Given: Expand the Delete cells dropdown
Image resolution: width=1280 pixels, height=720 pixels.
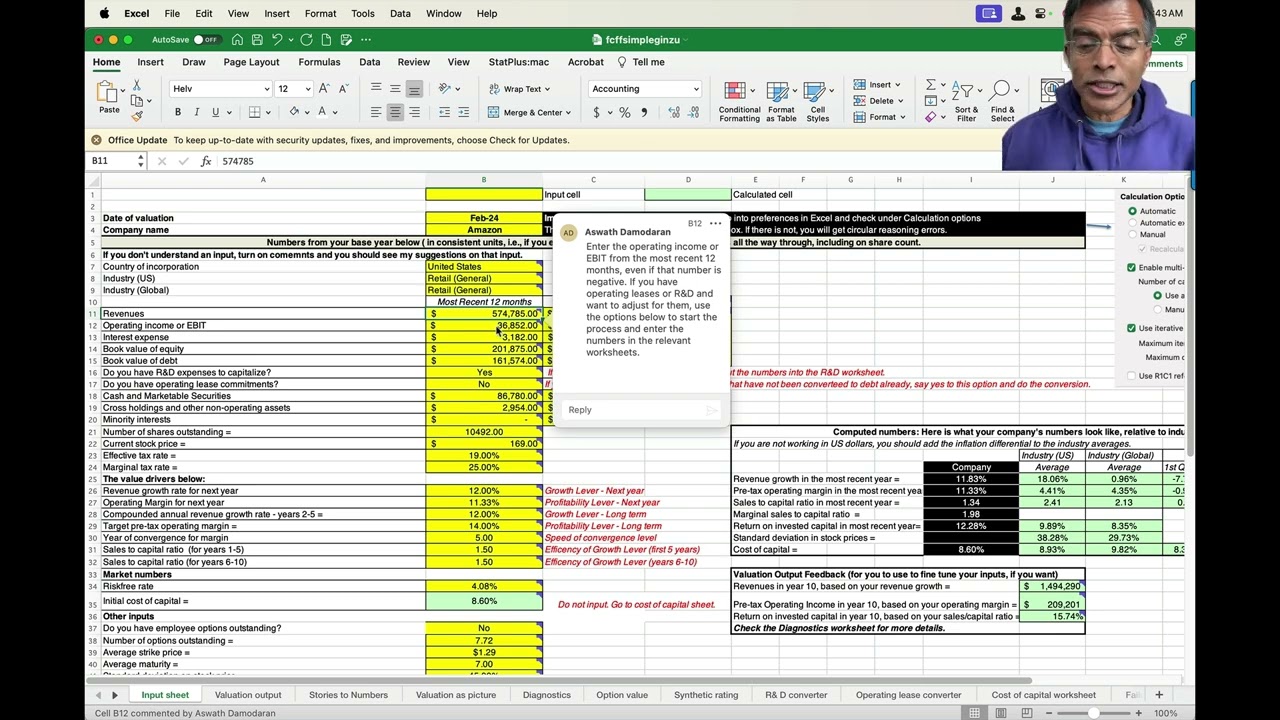Looking at the screenshot, I should coord(902,101).
